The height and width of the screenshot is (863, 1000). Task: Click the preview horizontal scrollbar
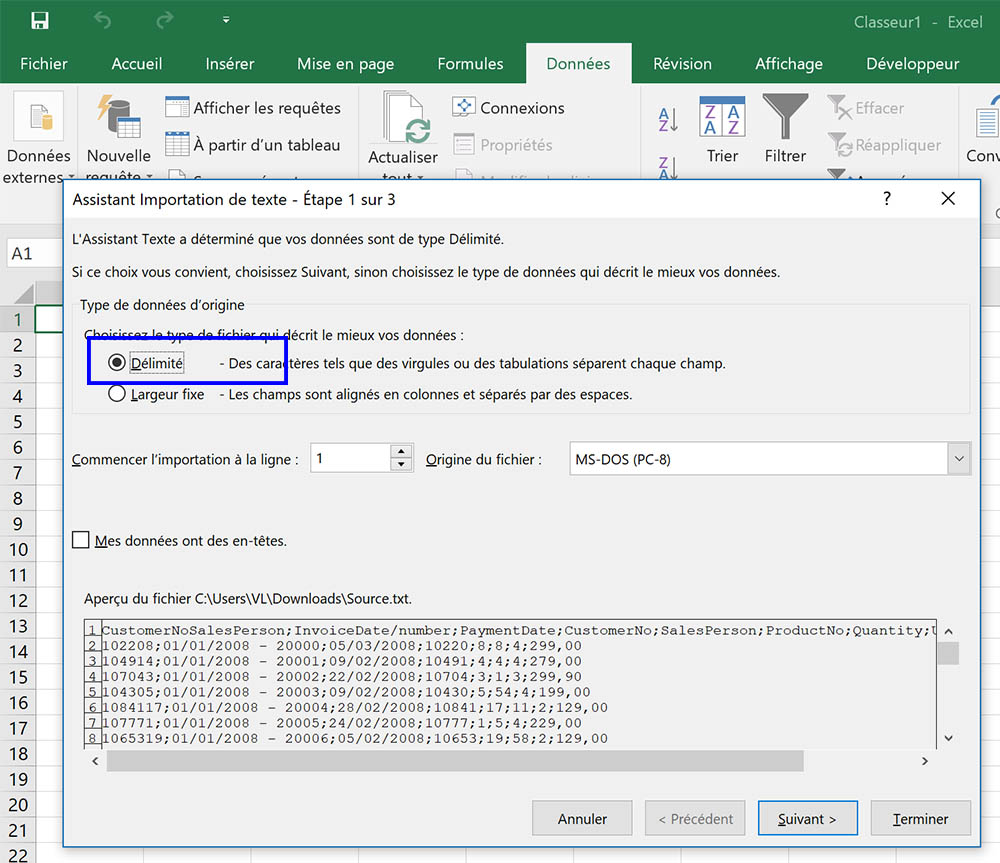click(x=455, y=761)
